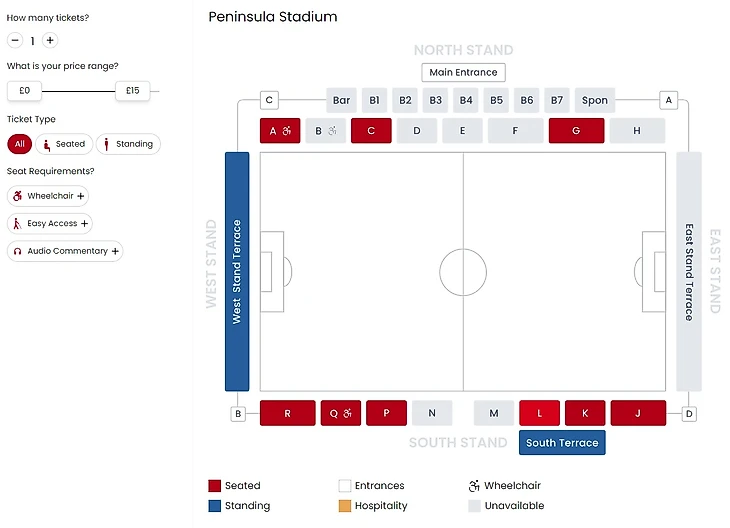Decrease ticket count with minus button
This screenshot has height=528, width=730.
coord(15,41)
